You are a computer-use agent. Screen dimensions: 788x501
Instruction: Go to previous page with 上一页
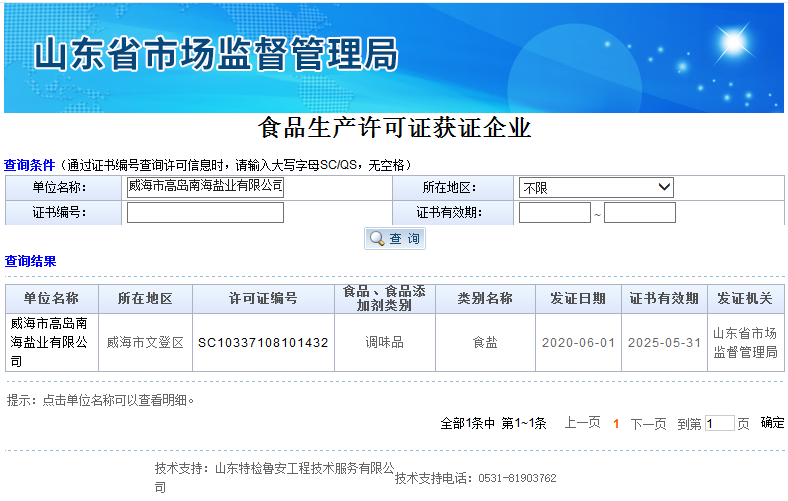pos(582,423)
